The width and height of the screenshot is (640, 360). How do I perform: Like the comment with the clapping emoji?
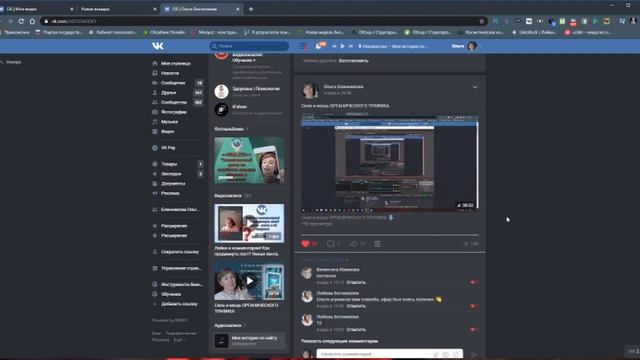coord(473,306)
